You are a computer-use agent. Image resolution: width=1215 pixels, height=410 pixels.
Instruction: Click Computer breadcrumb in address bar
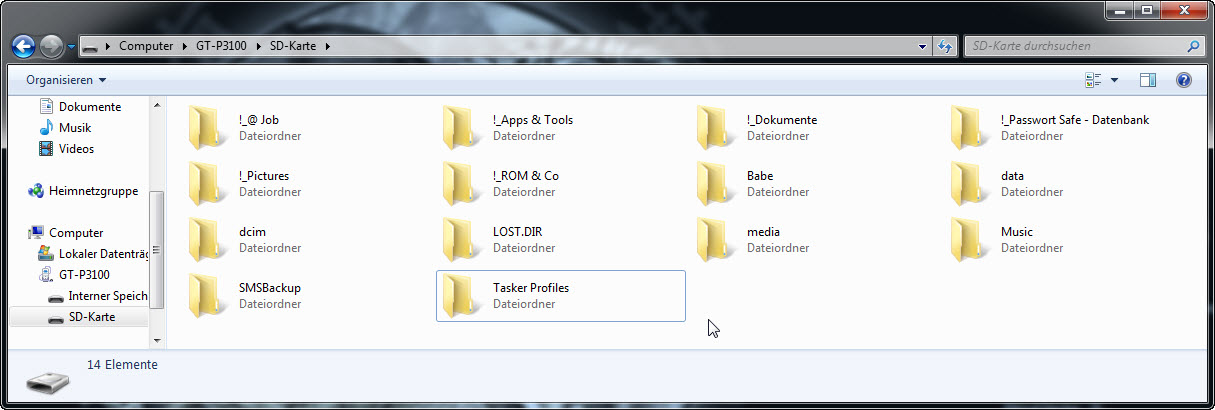(146, 46)
